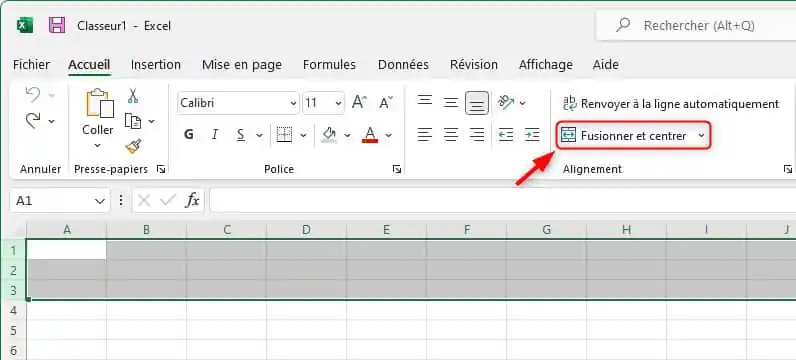The height and width of the screenshot is (360, 796).
Task: Decrease font size with small A
Action: pos(386,103)
